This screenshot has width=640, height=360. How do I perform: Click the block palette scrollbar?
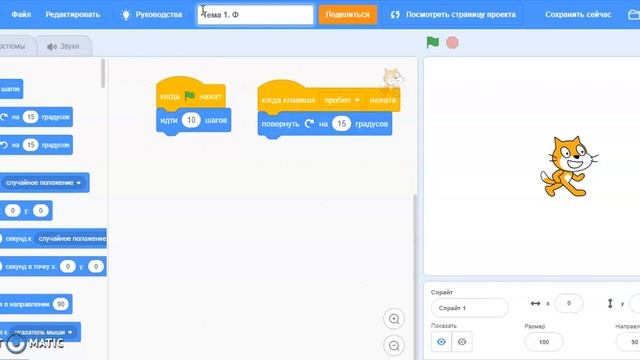[103, 73]
